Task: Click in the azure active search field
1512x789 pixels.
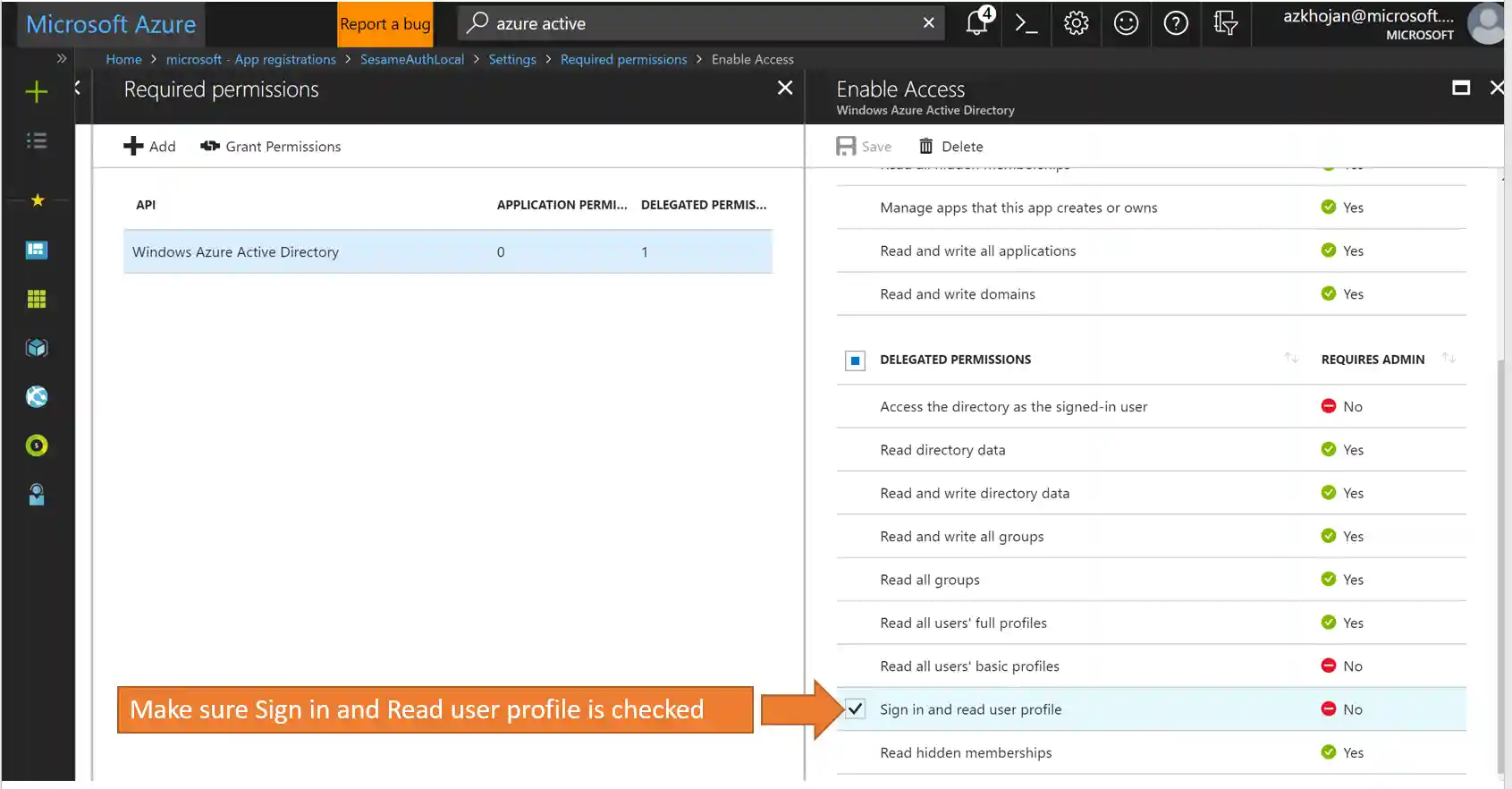Action: (702, 23)
